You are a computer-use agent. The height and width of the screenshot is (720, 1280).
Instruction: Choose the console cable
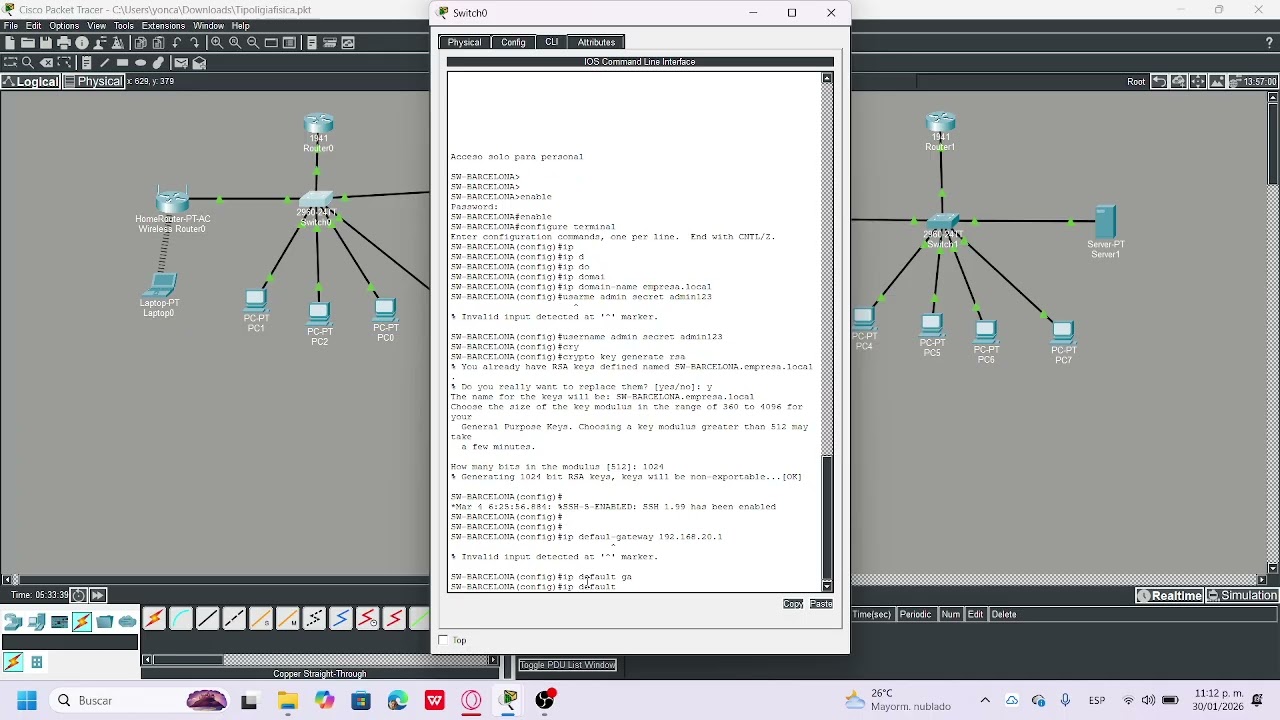[x=181, y=619]
